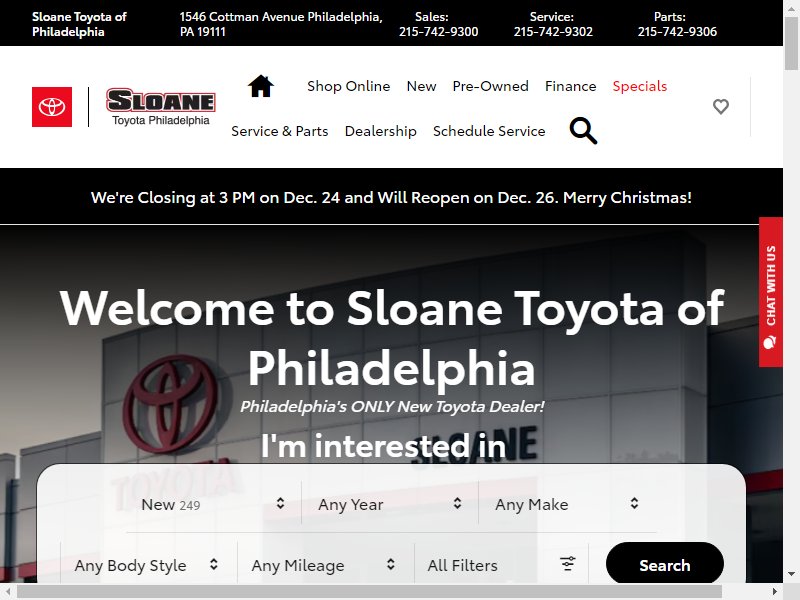The image size is (800, 600).
Task: Open the New vehicles menu
Action: click(x=421, y=86)
